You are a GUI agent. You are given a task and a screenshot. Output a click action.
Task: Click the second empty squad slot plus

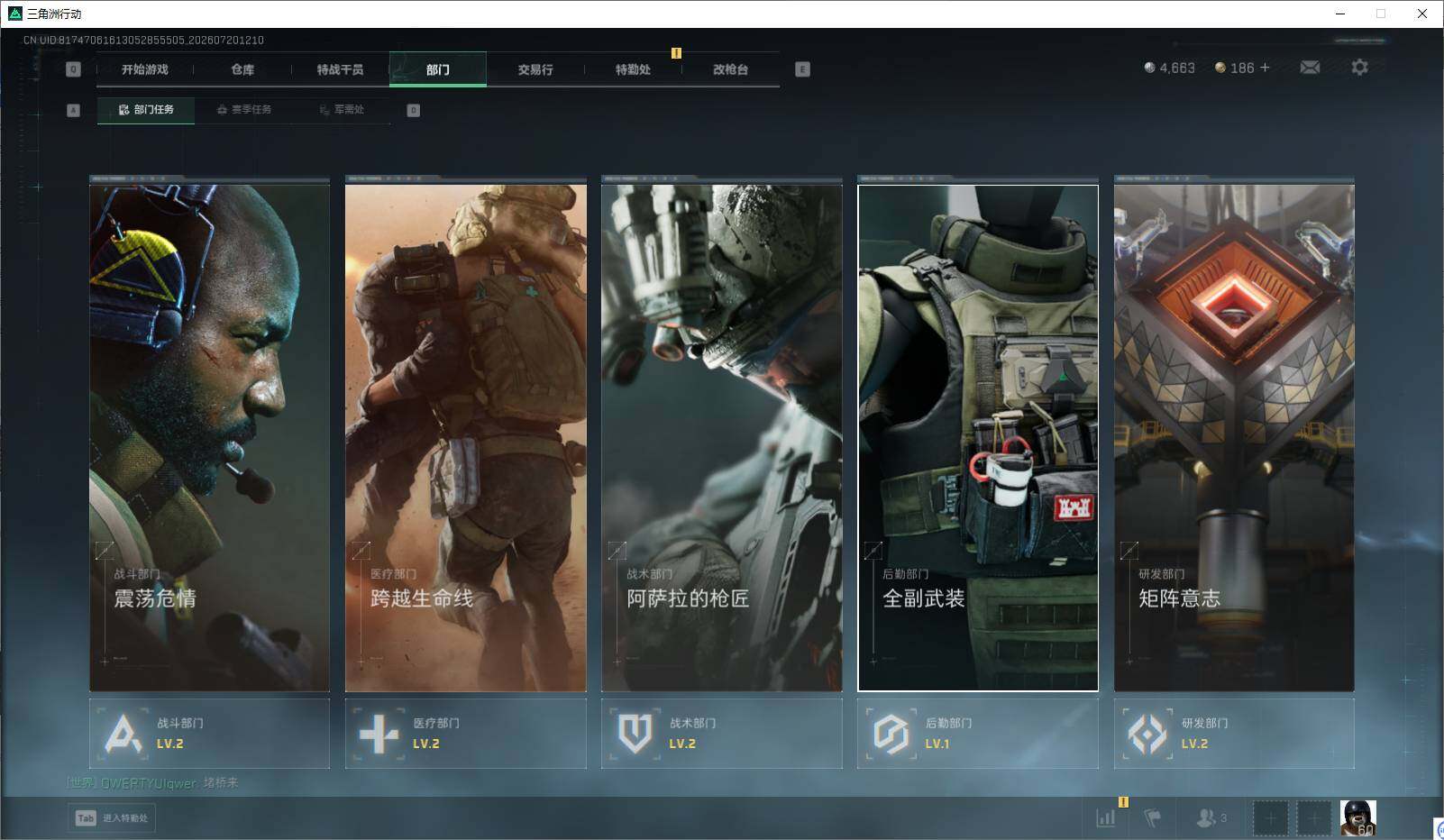[x=1314, y=818]
